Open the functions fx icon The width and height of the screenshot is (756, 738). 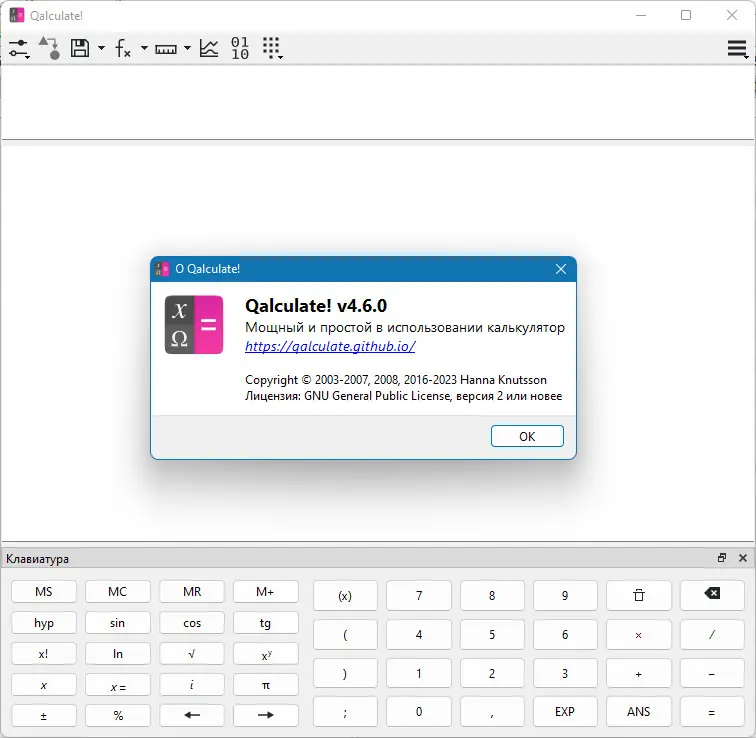(x=123, y=48)
